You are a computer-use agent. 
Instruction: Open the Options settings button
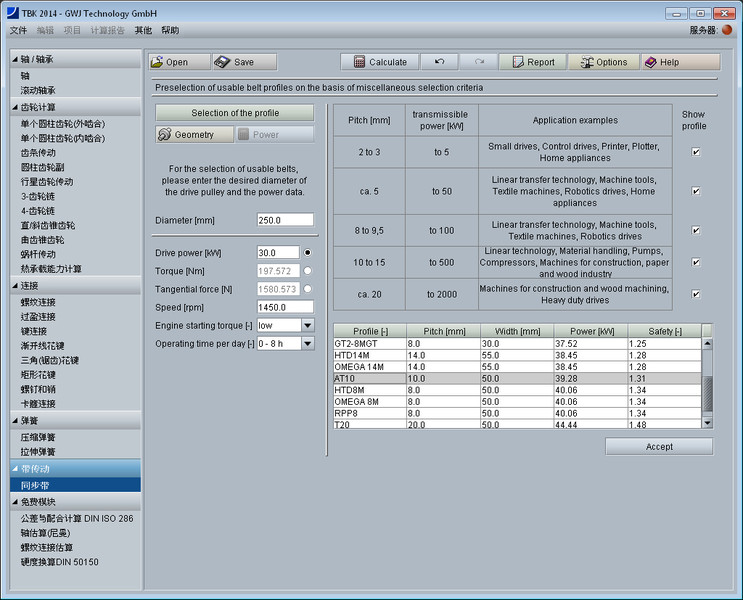603,62
